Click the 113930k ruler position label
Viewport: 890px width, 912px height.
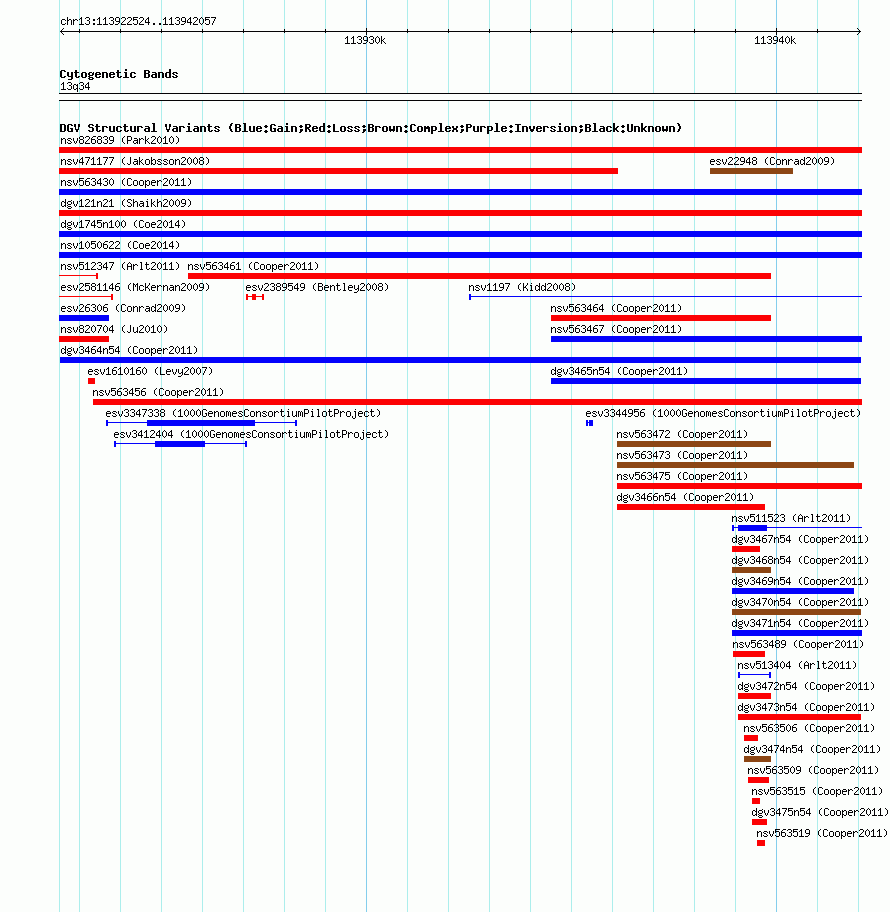point(365,40)
